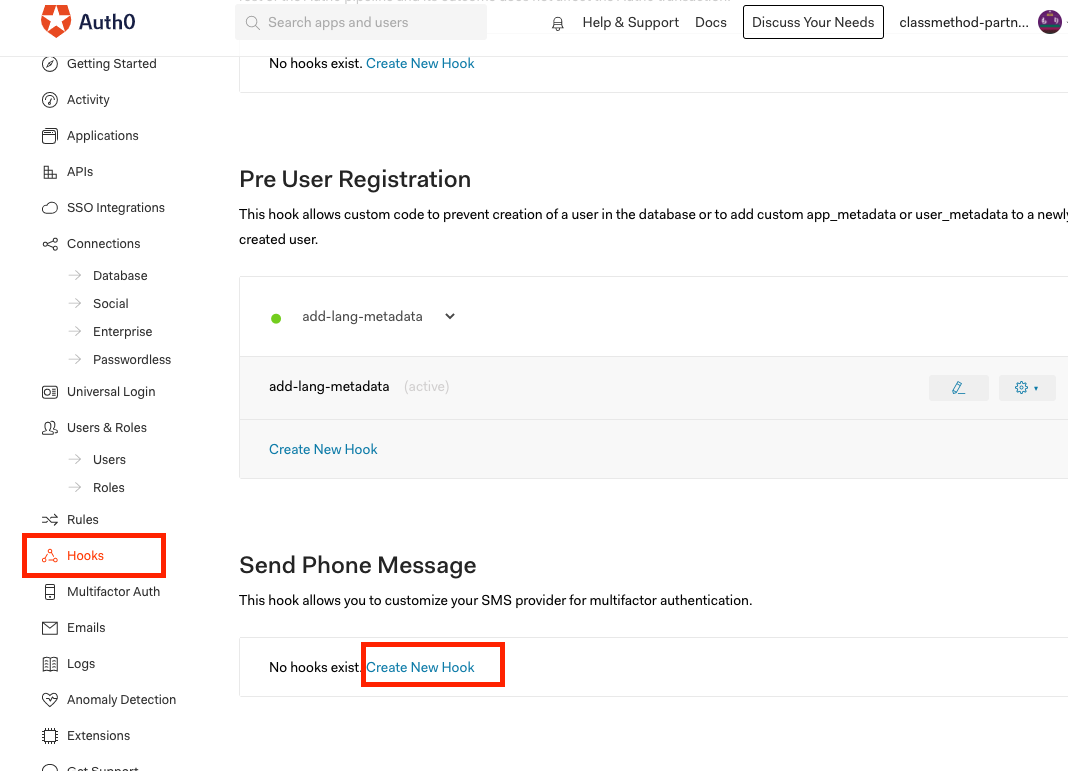
Task: Expand the add-lang-metadata hook selector chevron
Action: coord(450,316)
